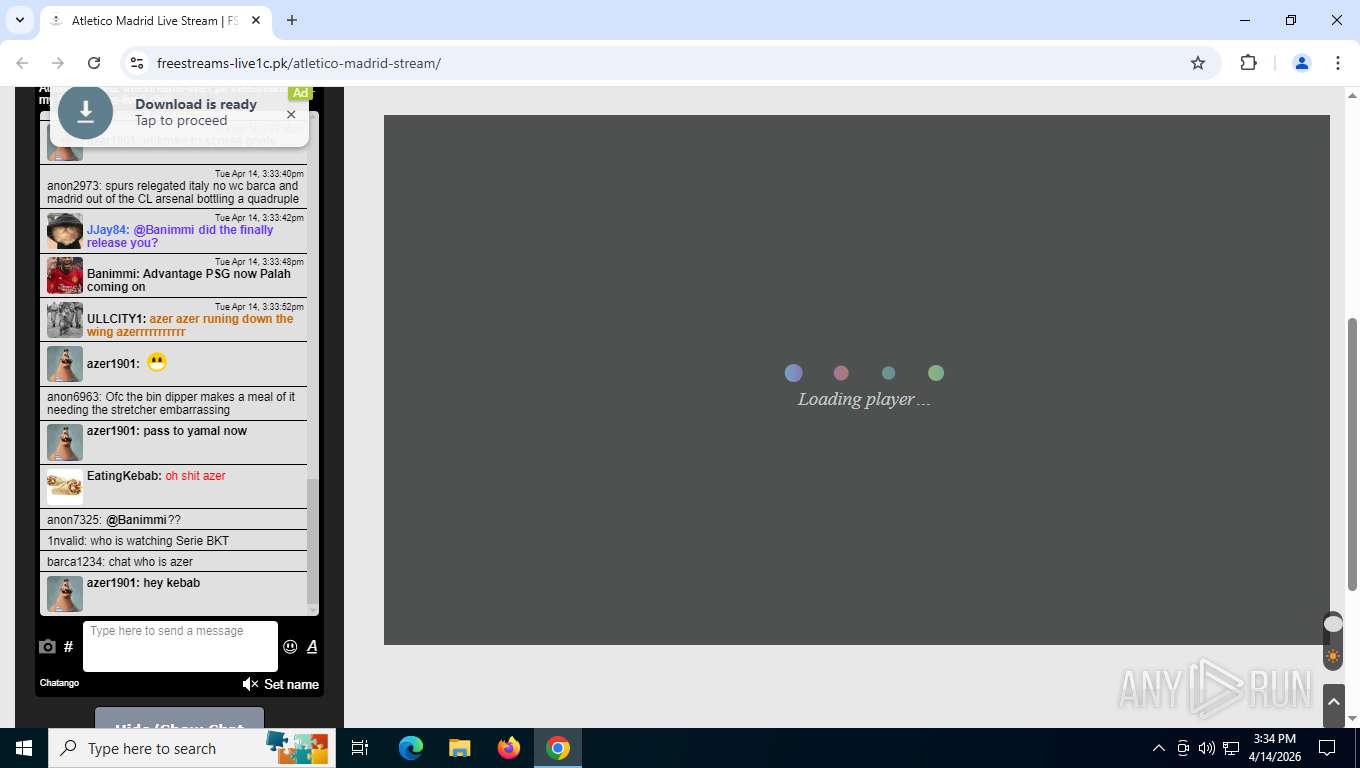Launch Microsoft Edge from taskbar
The height and width of the screenshot is (768, 1360).
[x=410, y=748]
